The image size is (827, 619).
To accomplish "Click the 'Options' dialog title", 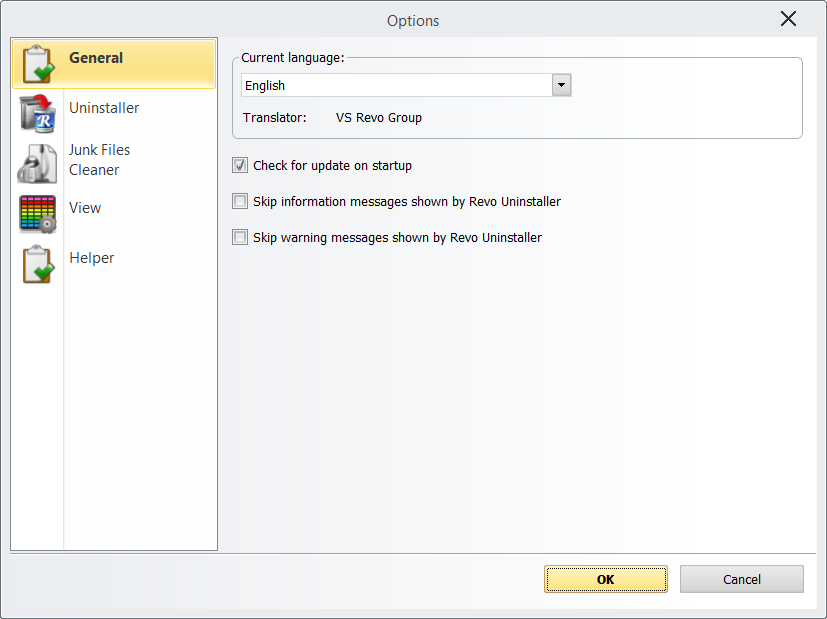I will click(x=413, y=21).
